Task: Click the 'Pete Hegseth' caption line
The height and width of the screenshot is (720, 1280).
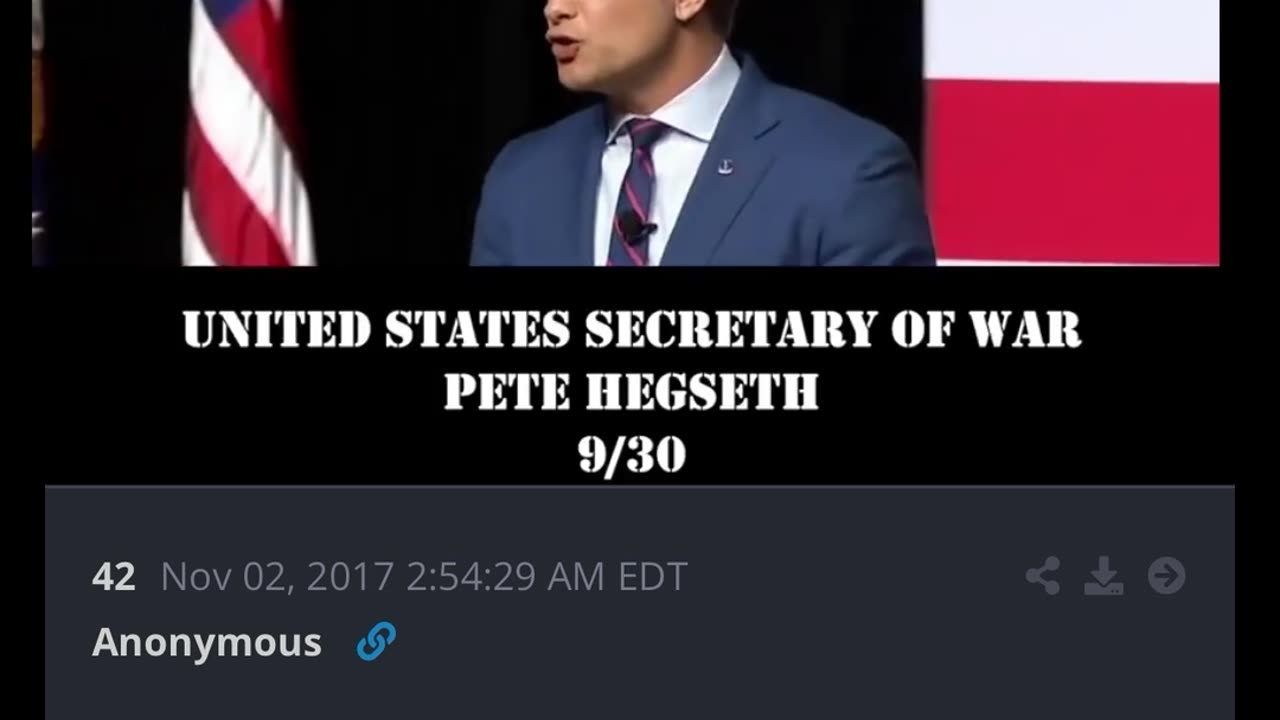Action: pos(632,393)
